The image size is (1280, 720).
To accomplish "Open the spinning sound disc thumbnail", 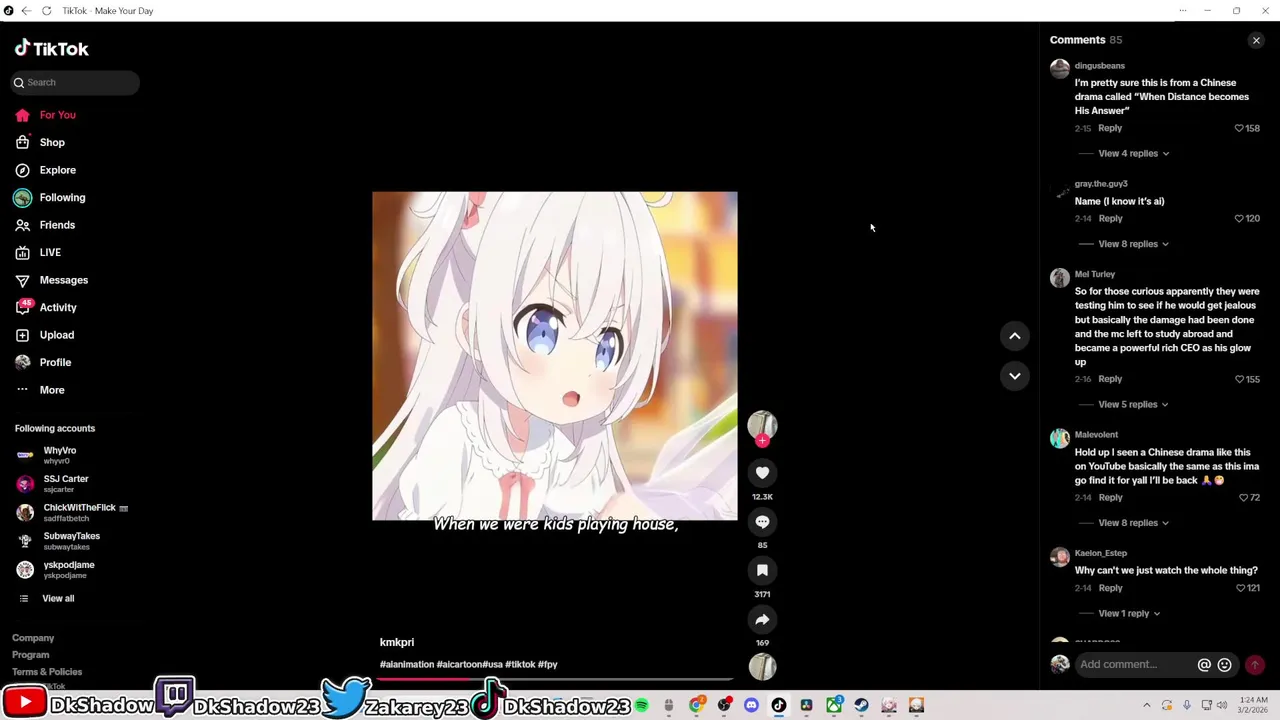I will [x=762, y=667].
